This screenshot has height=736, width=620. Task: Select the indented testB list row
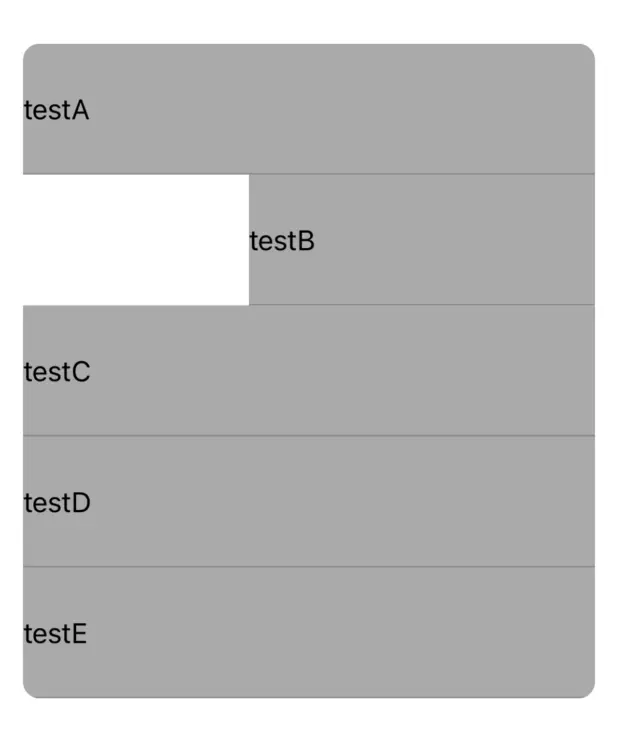point(421,240)
